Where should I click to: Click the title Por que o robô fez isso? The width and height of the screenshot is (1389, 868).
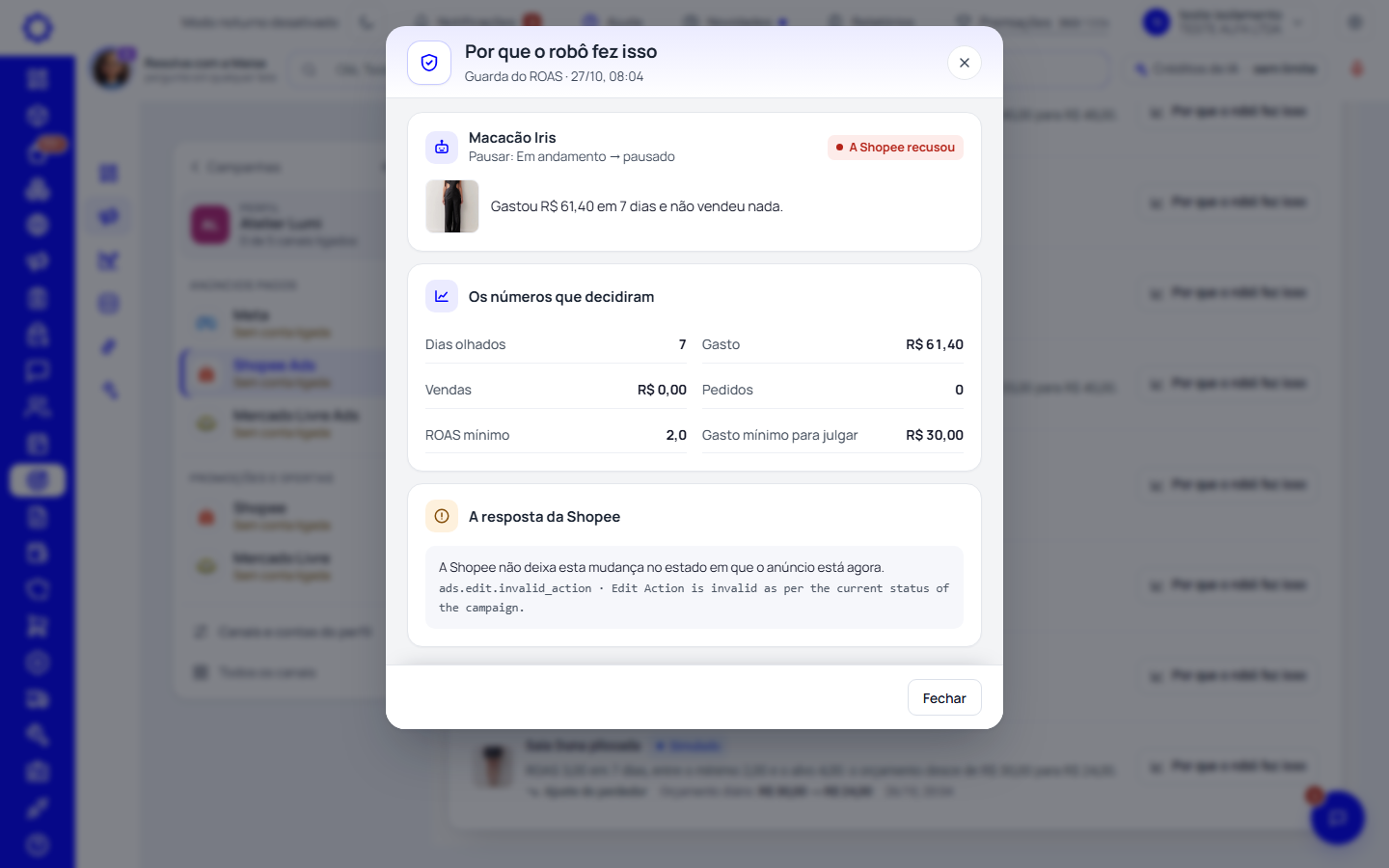point(560,52)
